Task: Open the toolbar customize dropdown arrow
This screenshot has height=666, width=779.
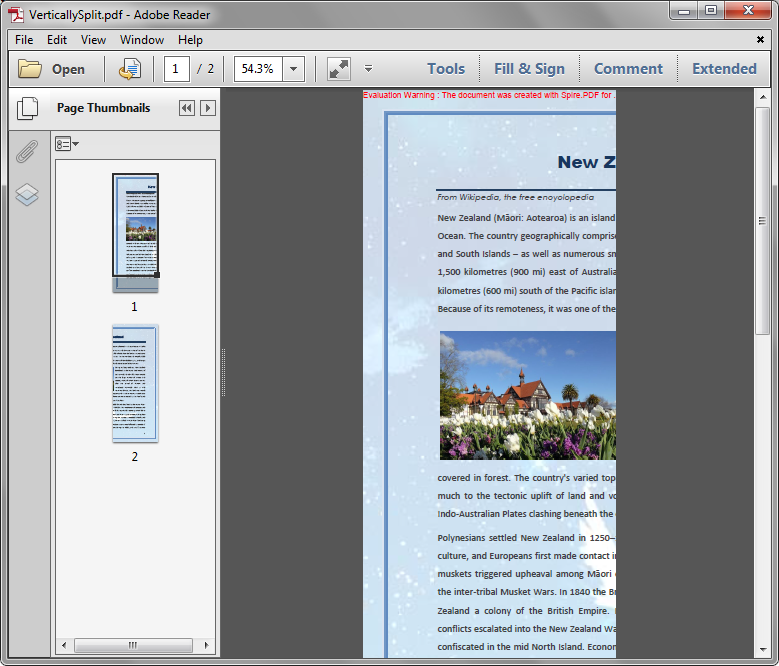Action: click(x=368, y=69)
